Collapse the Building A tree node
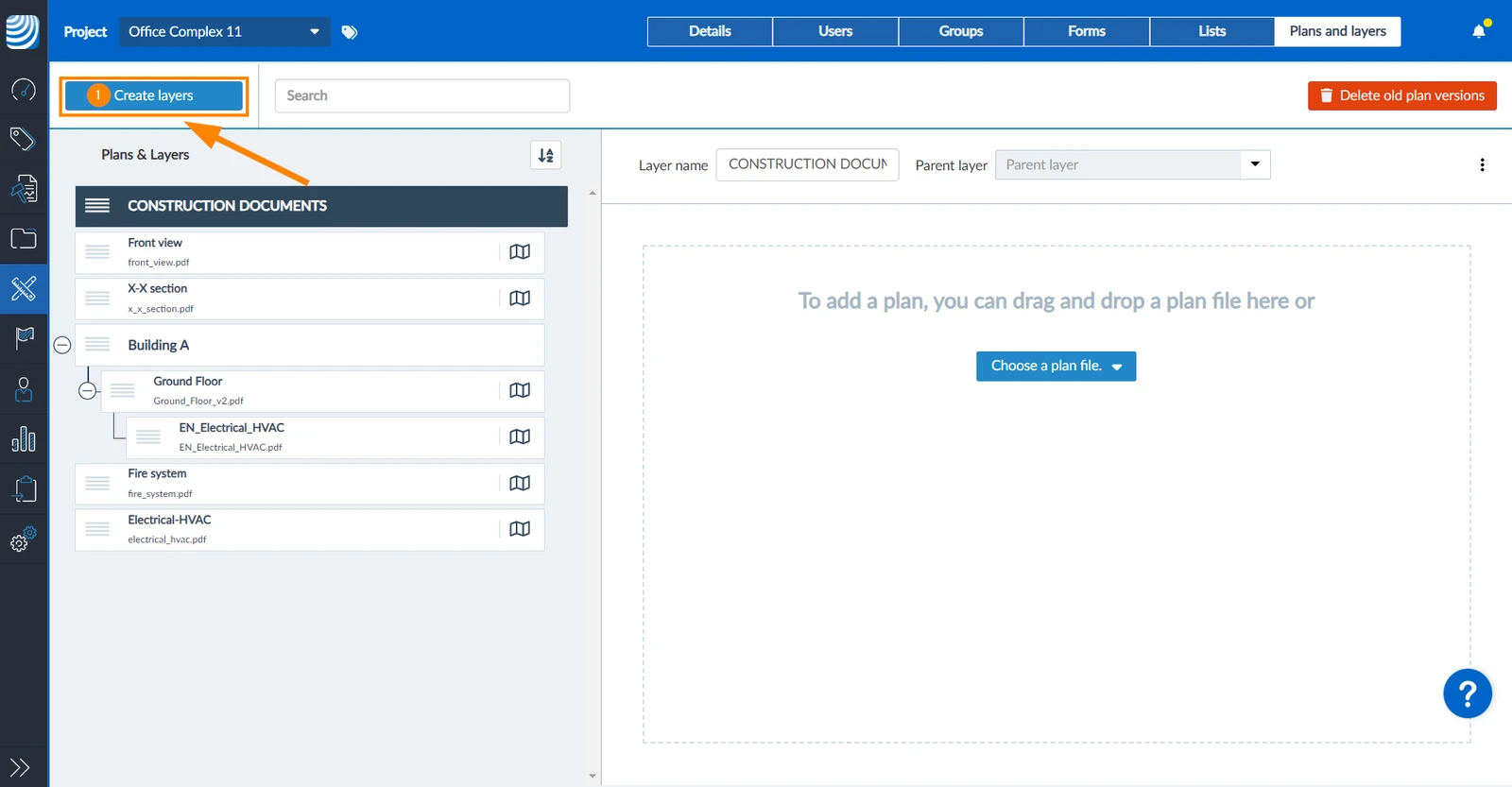The width and height of the screenshot is (1512, 787). (x=62, y=346)
